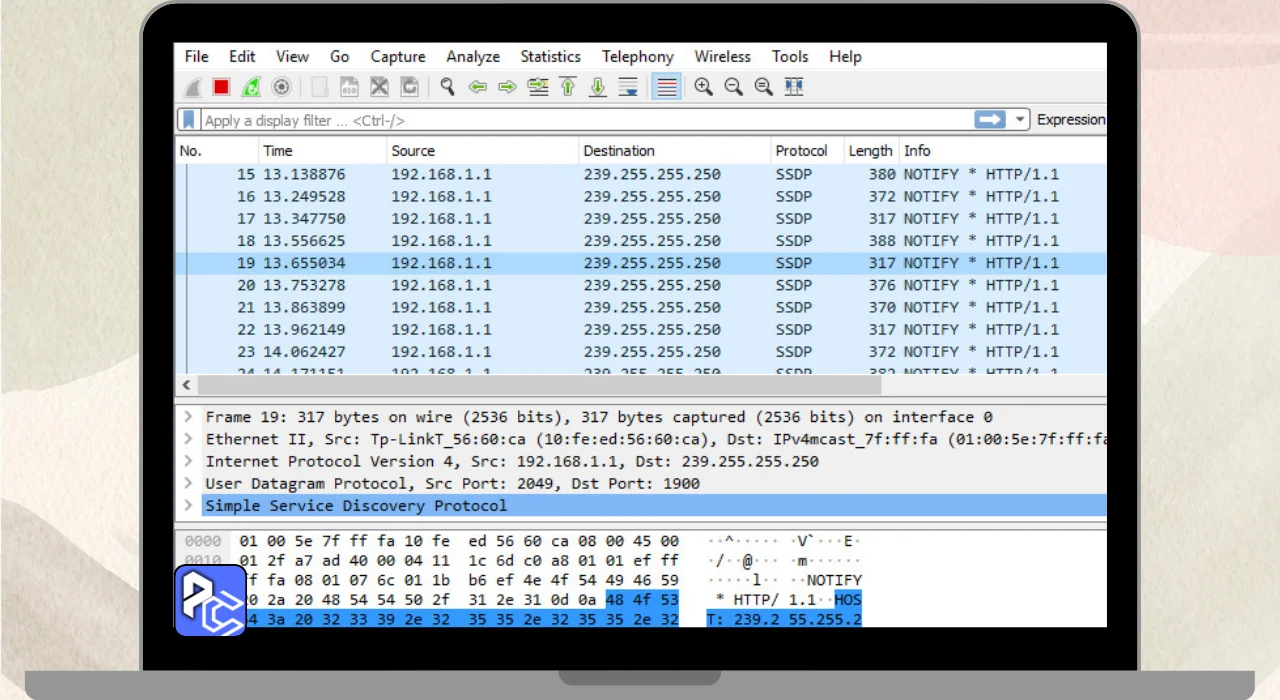Go back to the previous packet

tap(477, 87)
